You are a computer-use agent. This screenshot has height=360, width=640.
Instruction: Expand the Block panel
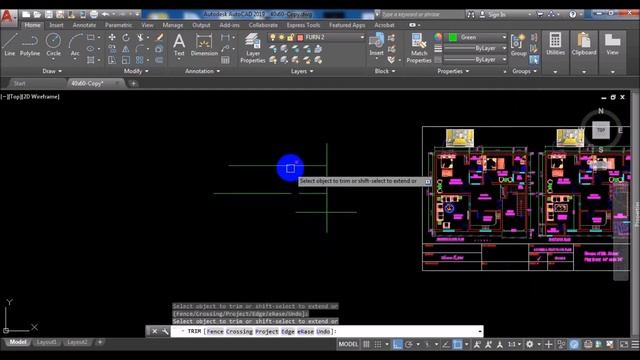385,71
